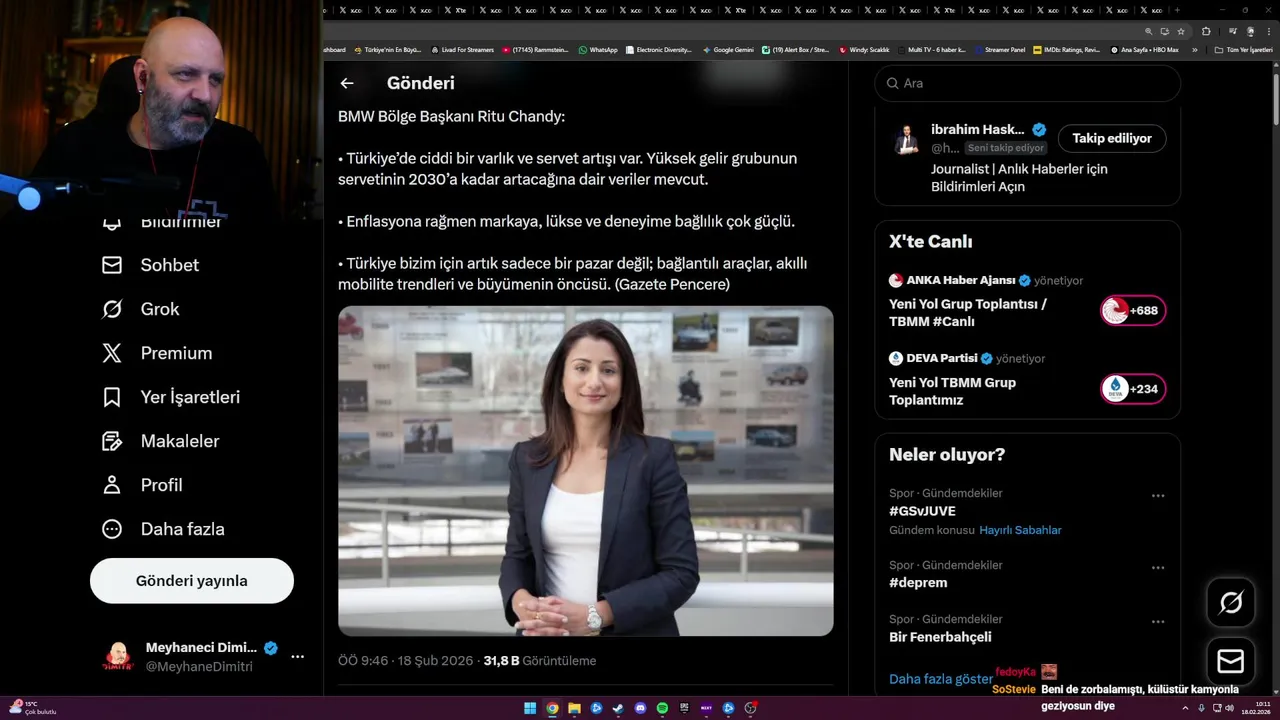
Task: Click the DEVA Partisi host name
Action: [x=943, y=358]
